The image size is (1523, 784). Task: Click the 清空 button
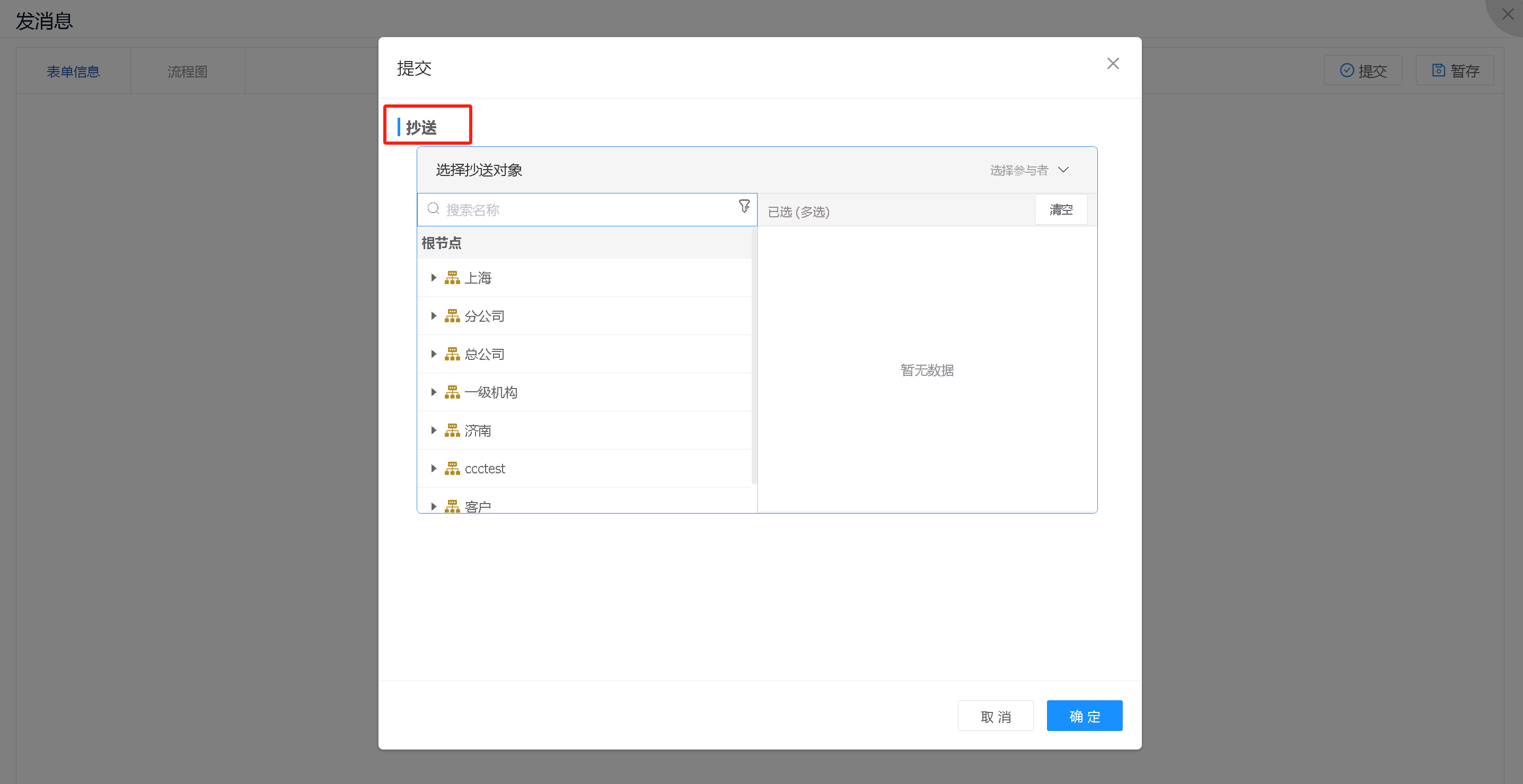1061,210
